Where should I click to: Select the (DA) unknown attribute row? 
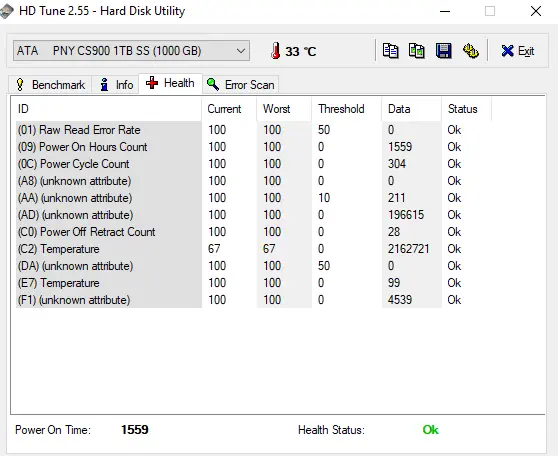pos(253,266)
